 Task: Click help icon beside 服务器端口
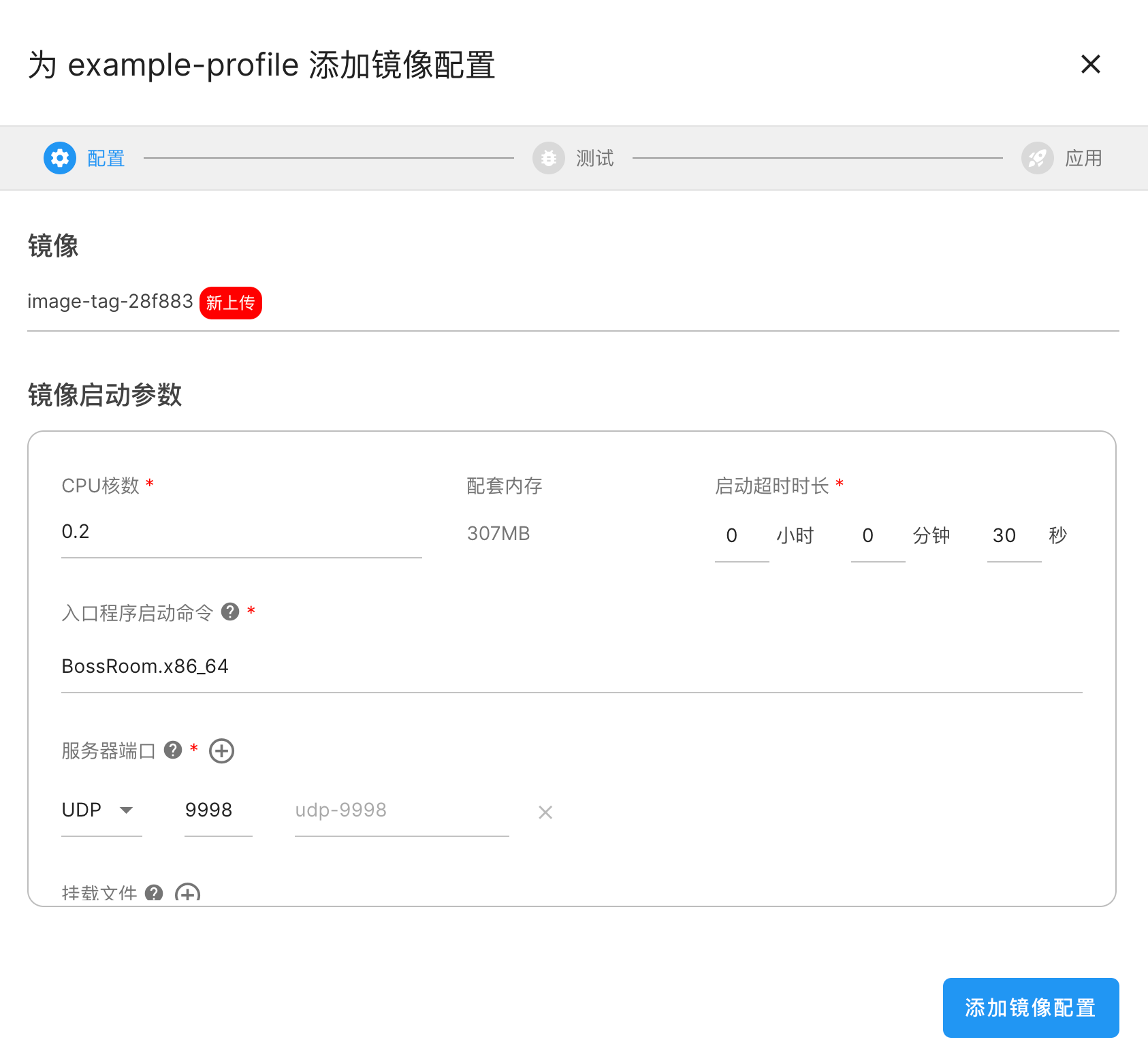173,750
